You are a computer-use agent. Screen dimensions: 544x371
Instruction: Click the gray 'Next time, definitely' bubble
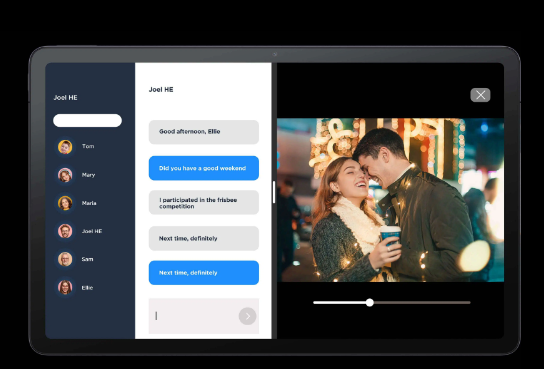[x=204, y=238]
